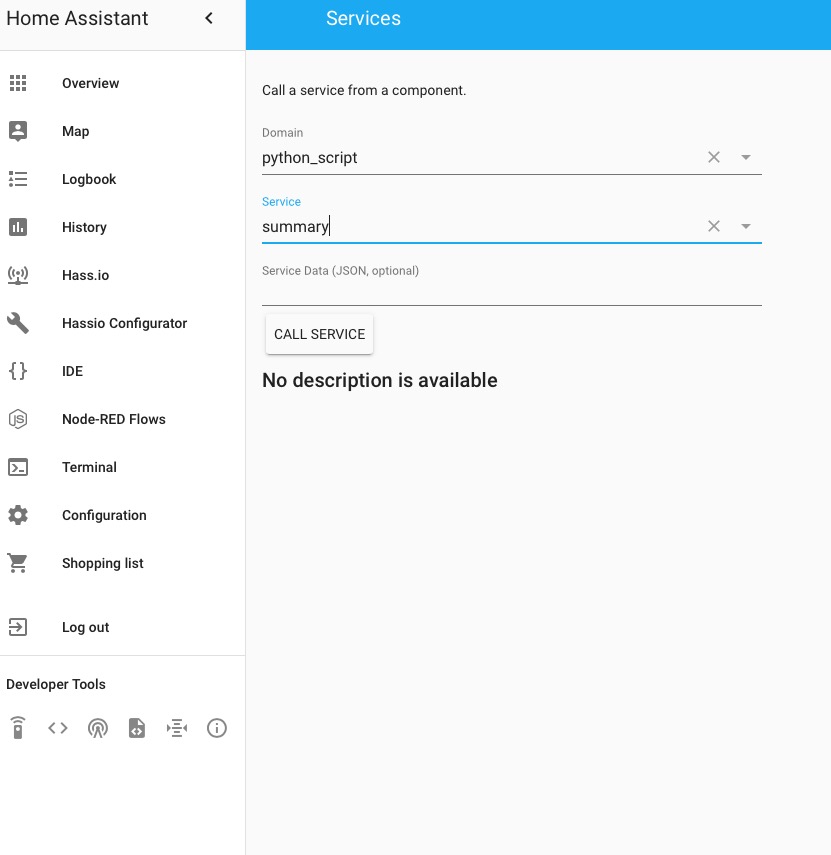
Task: Click the Shopping list cart icon
Action: point(18,563)
